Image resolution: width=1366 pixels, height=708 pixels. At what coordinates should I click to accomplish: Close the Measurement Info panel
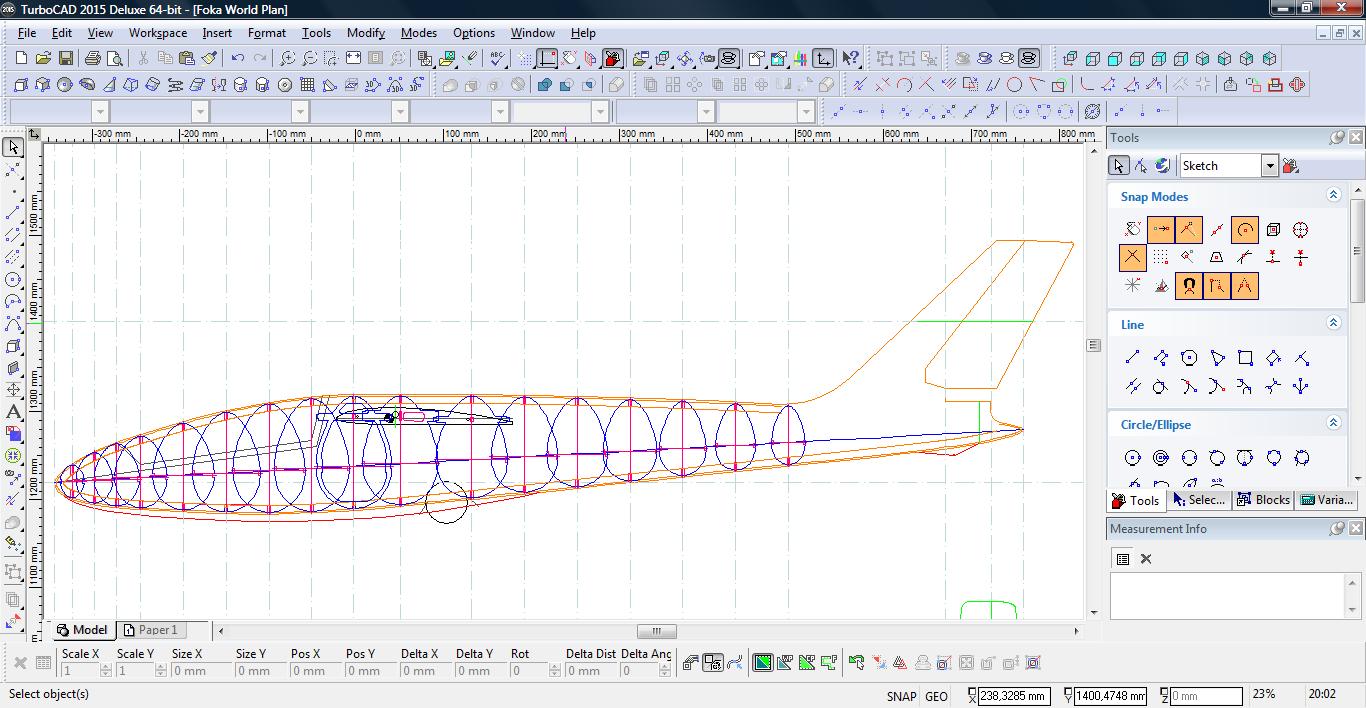point(1355,528)
